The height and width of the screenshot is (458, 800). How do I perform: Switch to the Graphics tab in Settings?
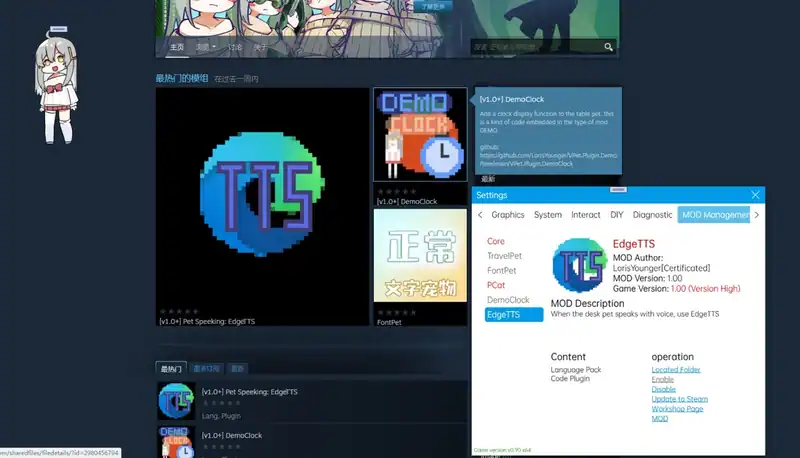[x=508, y=215]
